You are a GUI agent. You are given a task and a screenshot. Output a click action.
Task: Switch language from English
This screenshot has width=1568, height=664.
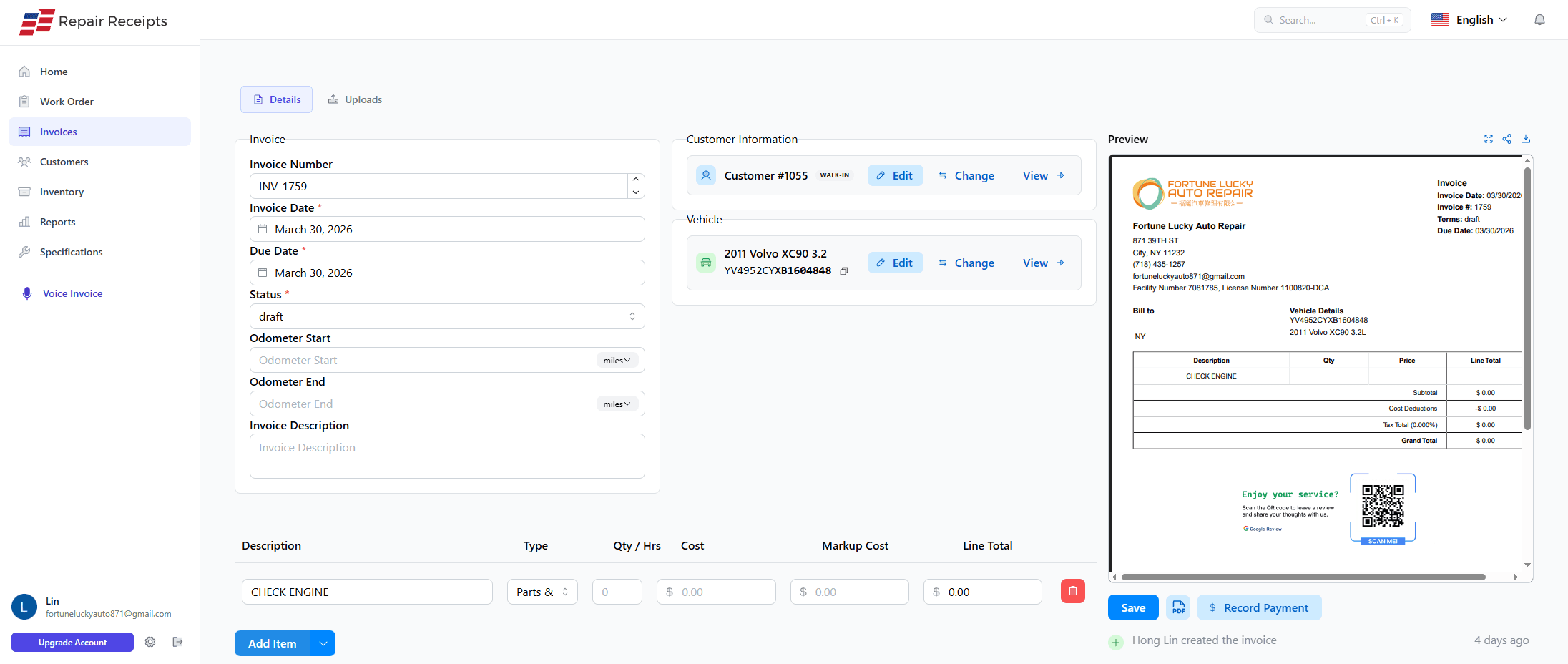point(1469,20)
